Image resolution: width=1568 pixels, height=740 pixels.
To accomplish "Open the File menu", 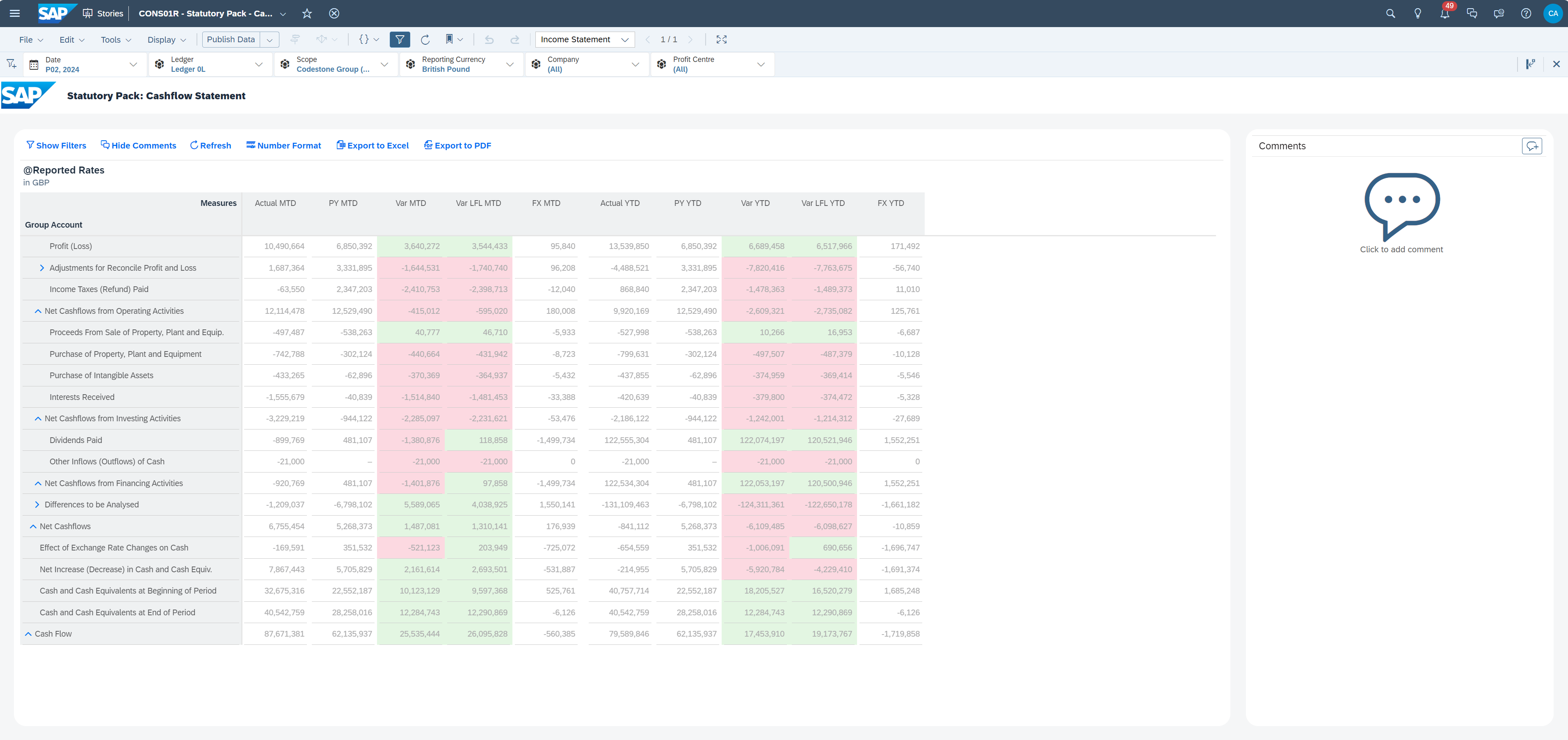I will pyautogui.click(x=31, y=39).
